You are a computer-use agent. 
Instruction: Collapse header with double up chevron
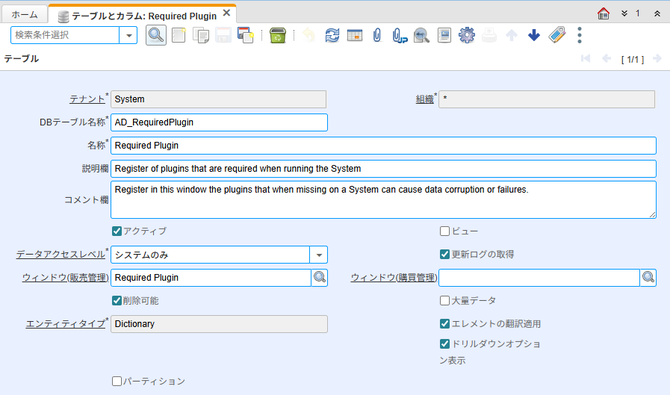click(x=657, y=14)
